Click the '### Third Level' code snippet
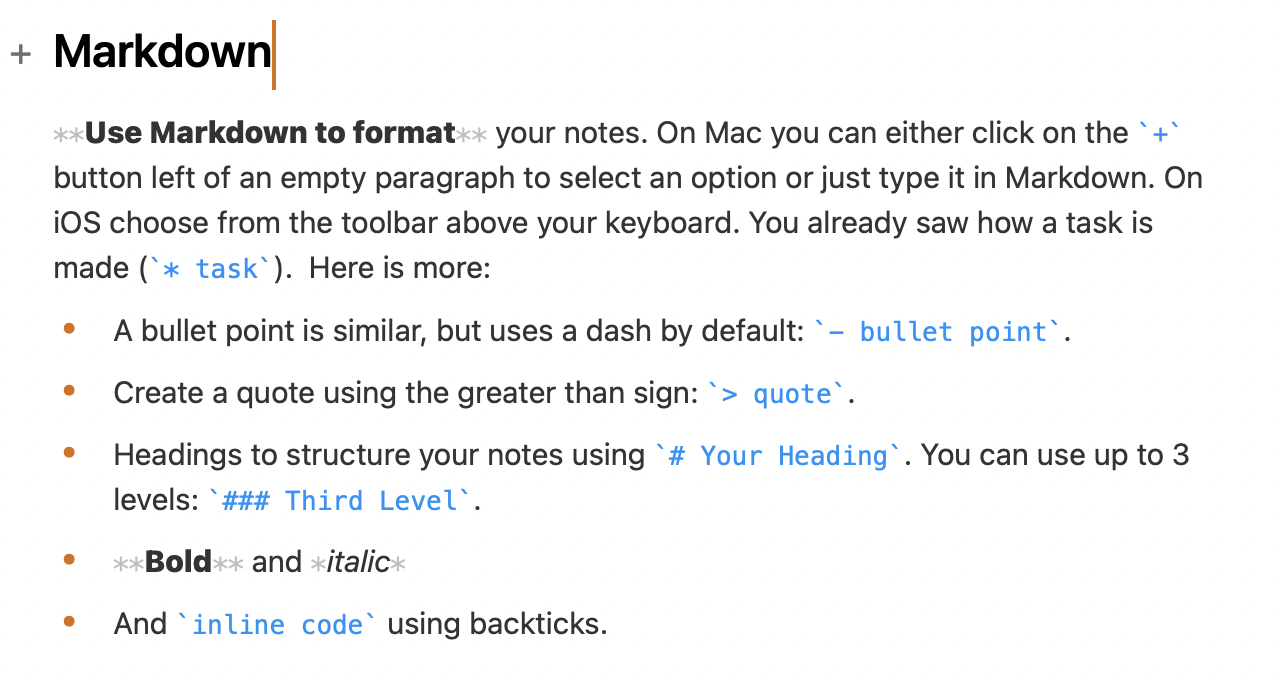This screenshot has height=690, width=1284. pos(339,500)
